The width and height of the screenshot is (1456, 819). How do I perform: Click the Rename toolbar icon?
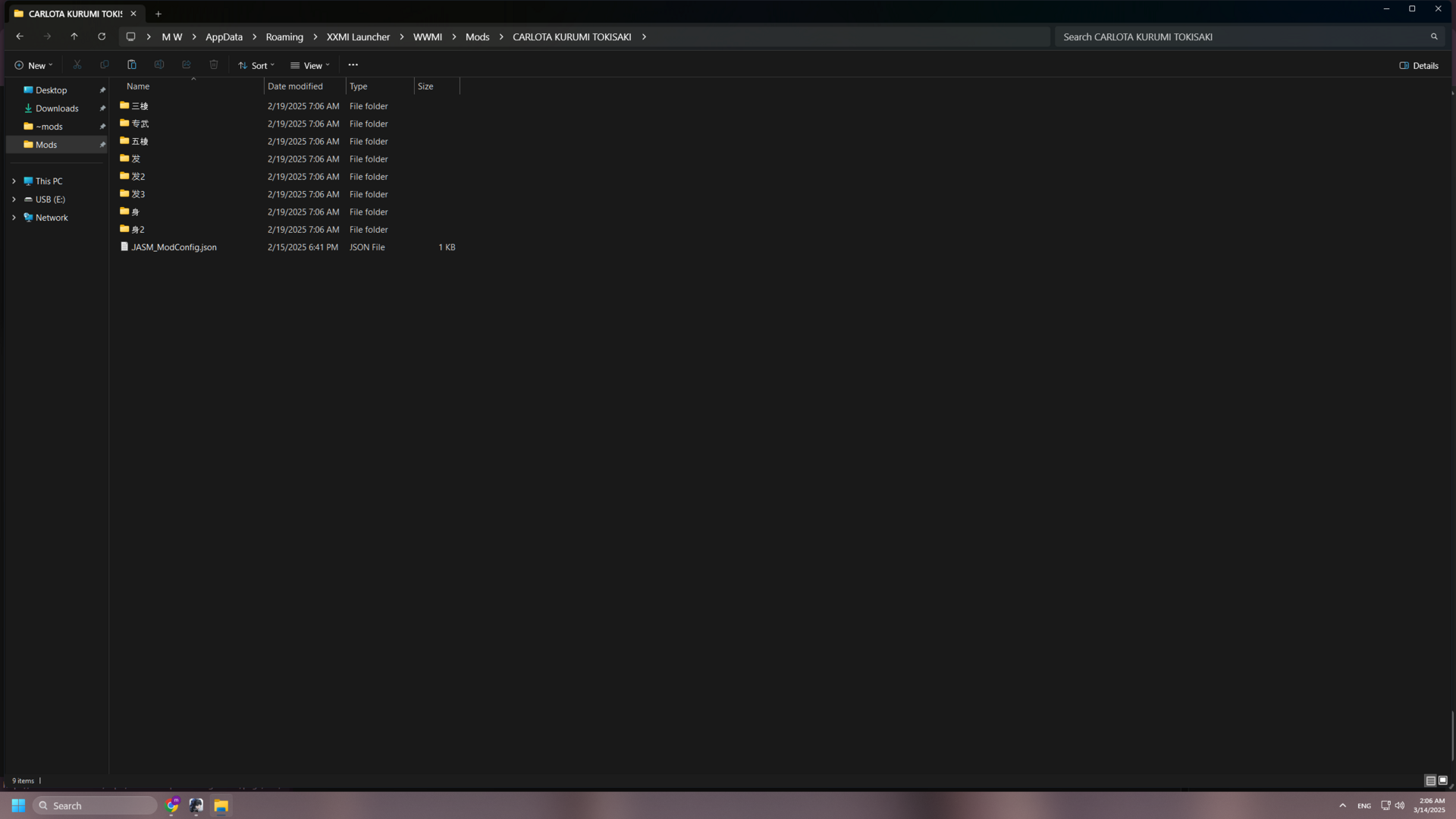coord(159,65)
